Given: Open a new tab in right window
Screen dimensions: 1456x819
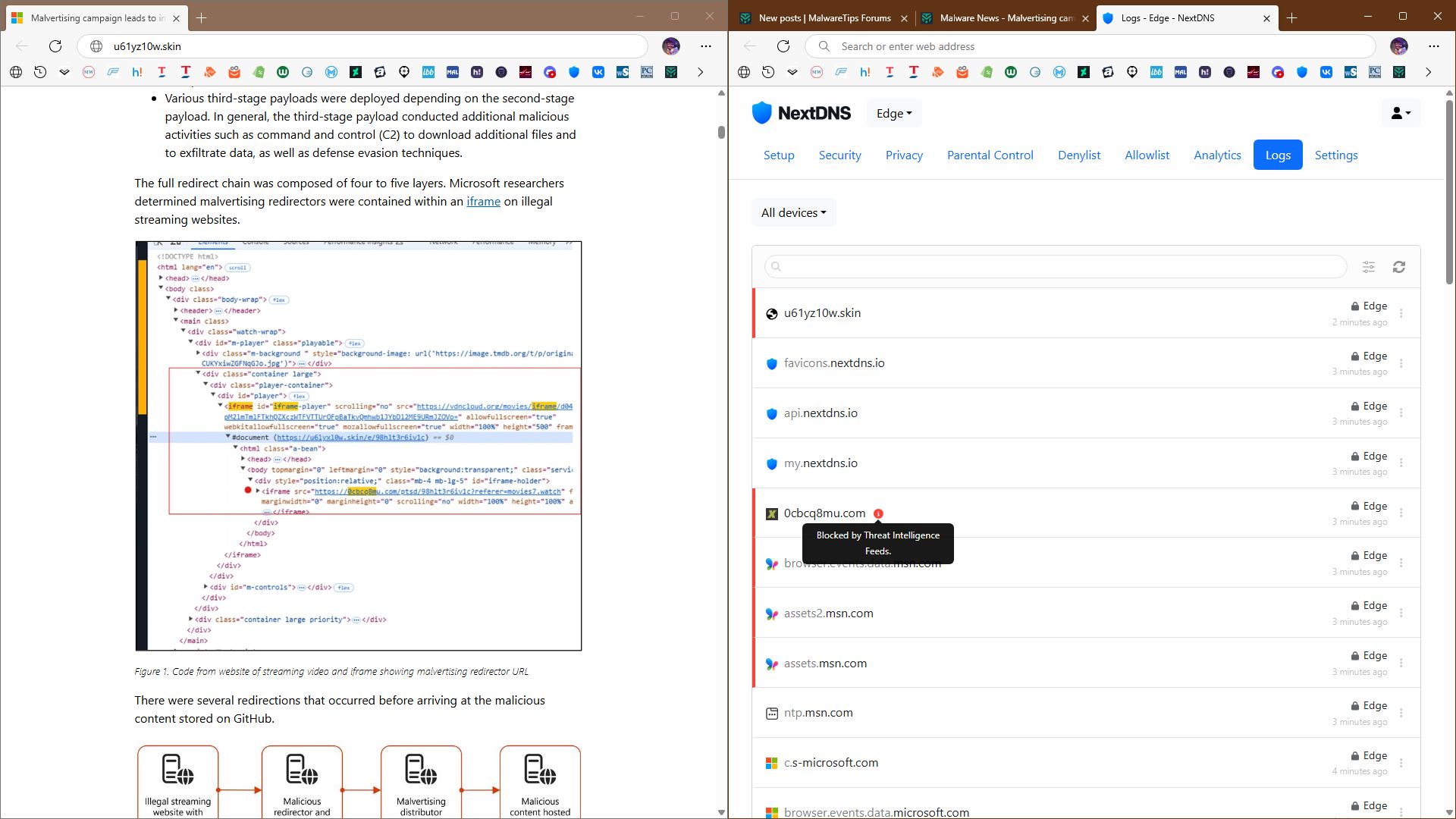Looking at the screenshot, I should 1292,18.
